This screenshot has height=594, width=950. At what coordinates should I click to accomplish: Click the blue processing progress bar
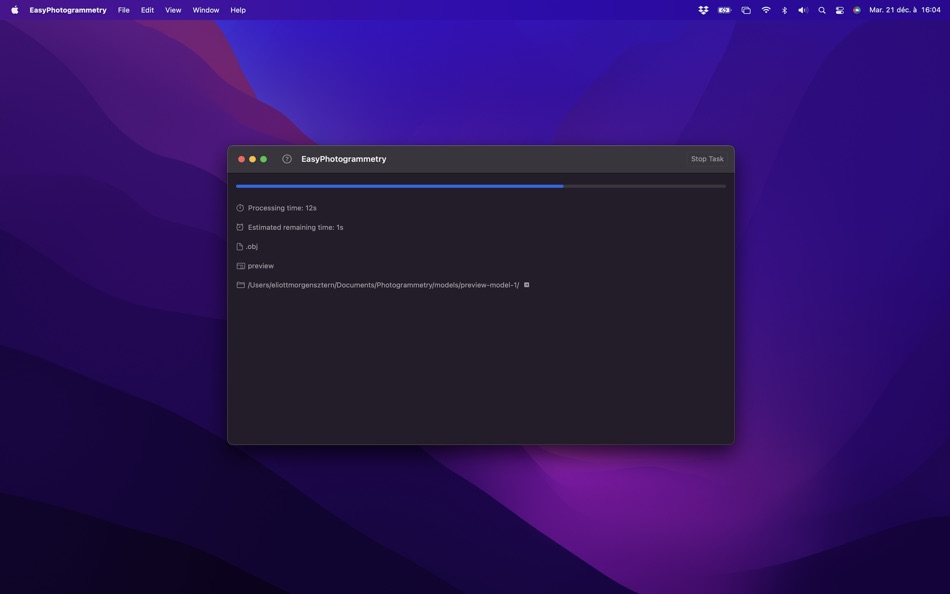[481, 186]
